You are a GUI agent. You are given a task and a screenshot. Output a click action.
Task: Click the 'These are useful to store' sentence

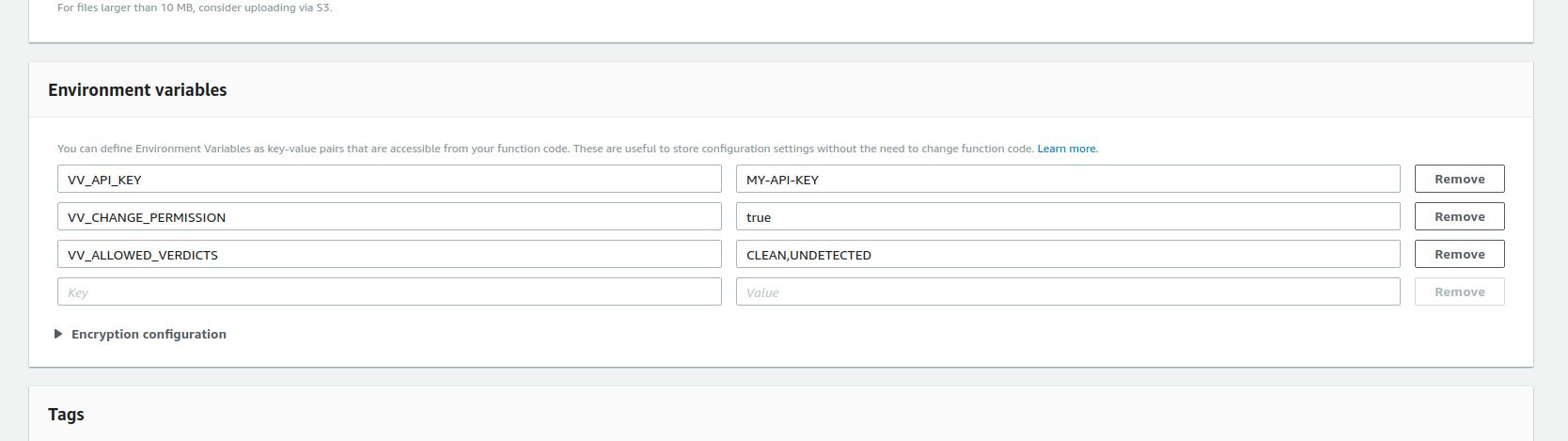(804, 149)
